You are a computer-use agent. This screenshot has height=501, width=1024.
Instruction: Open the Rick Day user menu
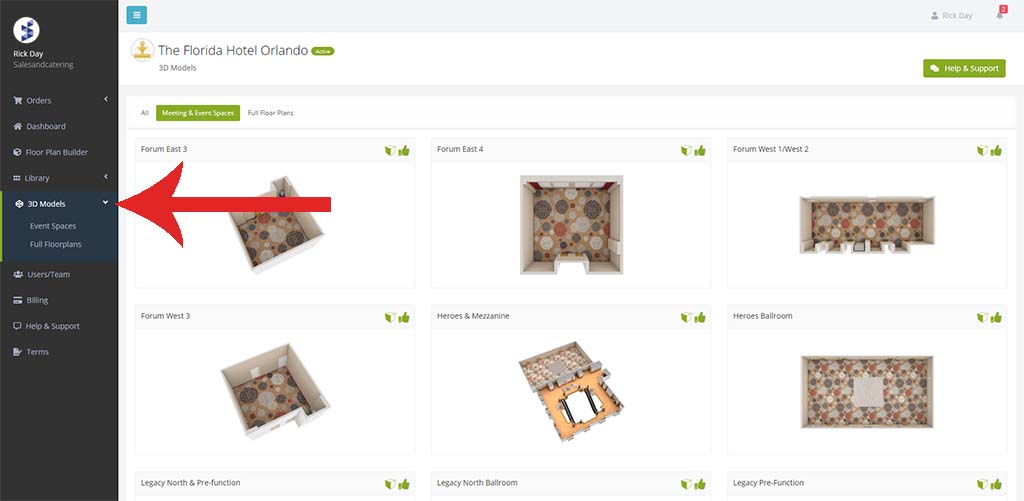point(952,15)
